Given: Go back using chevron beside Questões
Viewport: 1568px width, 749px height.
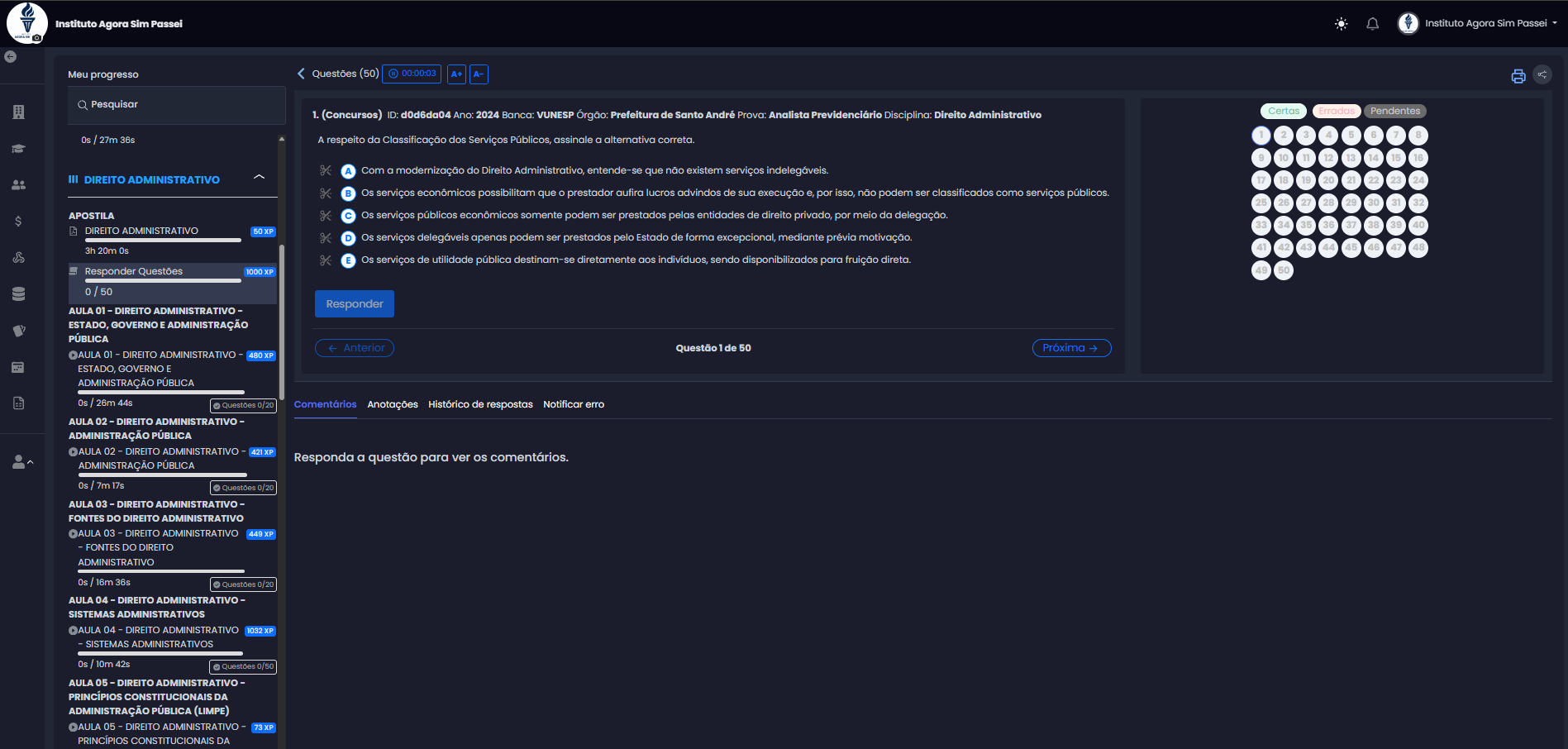Looking at the screenshot, I should pos(301,74).
